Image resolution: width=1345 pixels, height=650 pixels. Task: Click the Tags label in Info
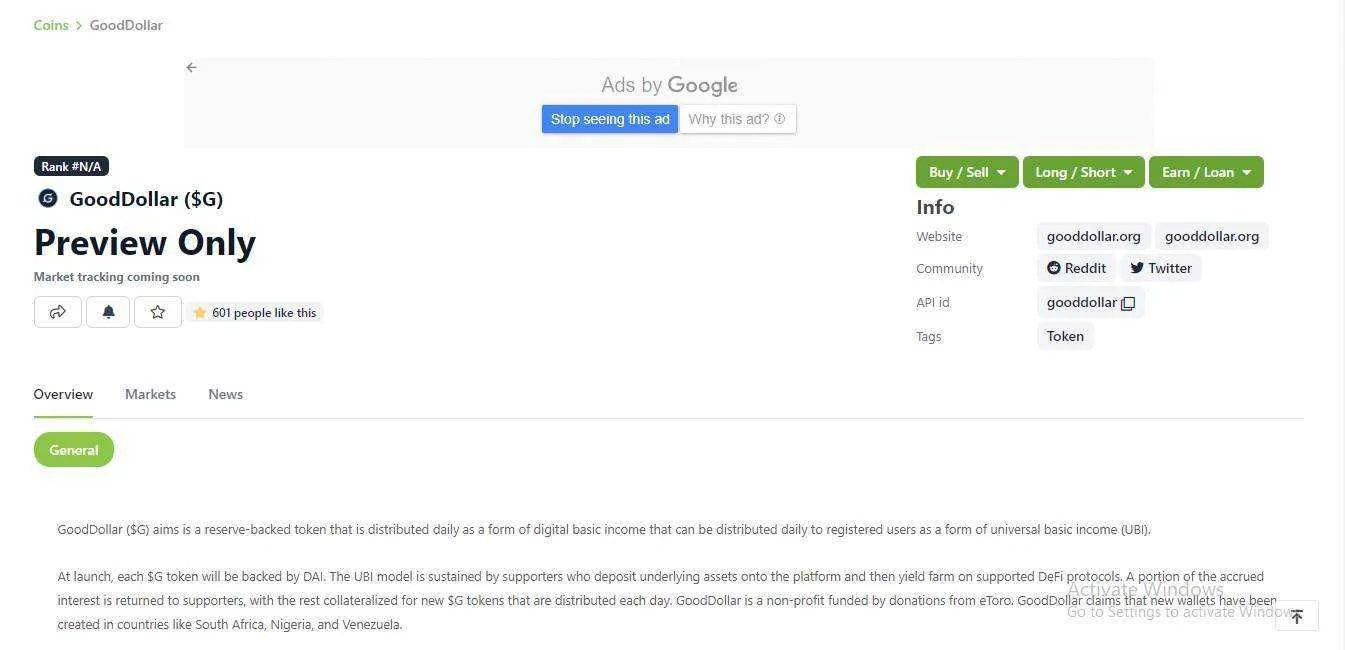pos(929,337)
